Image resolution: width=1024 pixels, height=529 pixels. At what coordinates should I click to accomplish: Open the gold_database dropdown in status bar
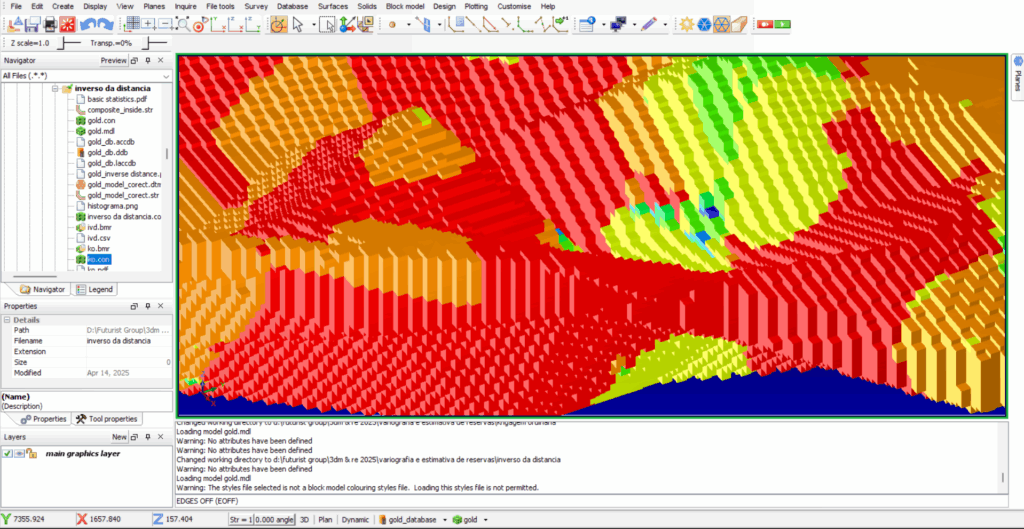pyautogui.click(x=445, y=520)
